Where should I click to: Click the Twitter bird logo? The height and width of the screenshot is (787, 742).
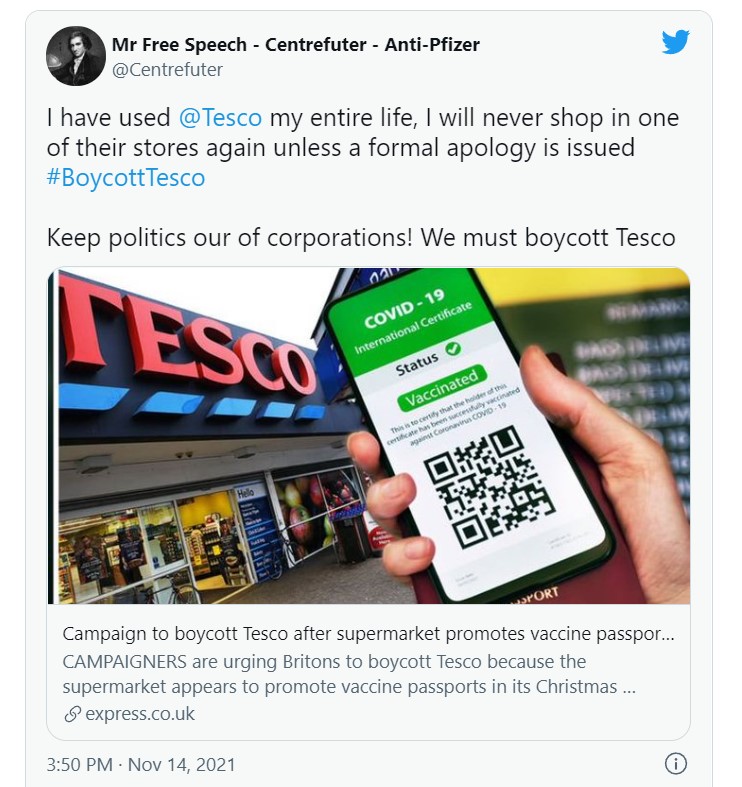point(675,42)
